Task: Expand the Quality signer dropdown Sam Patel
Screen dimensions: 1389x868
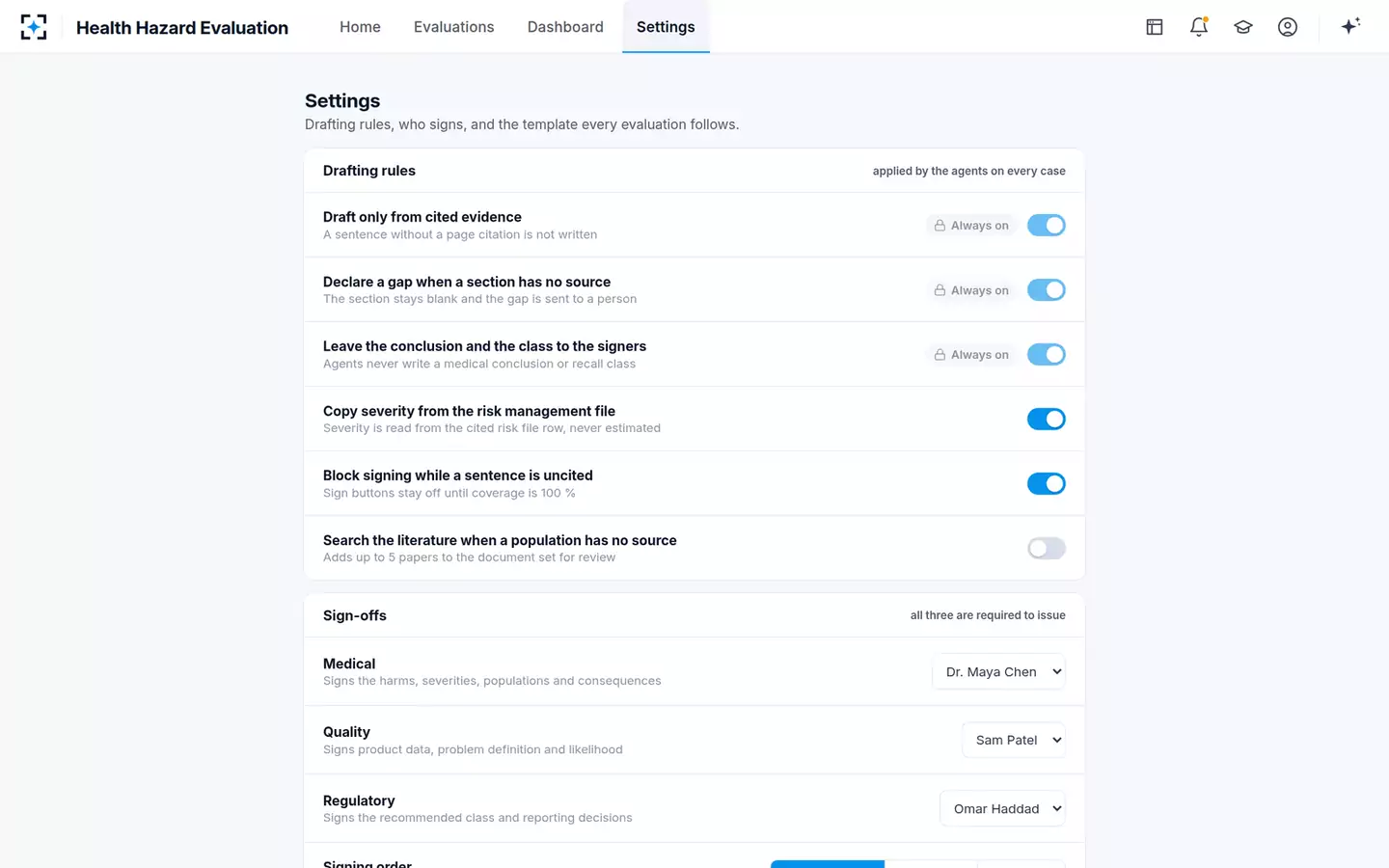Action: [1014, 740]
